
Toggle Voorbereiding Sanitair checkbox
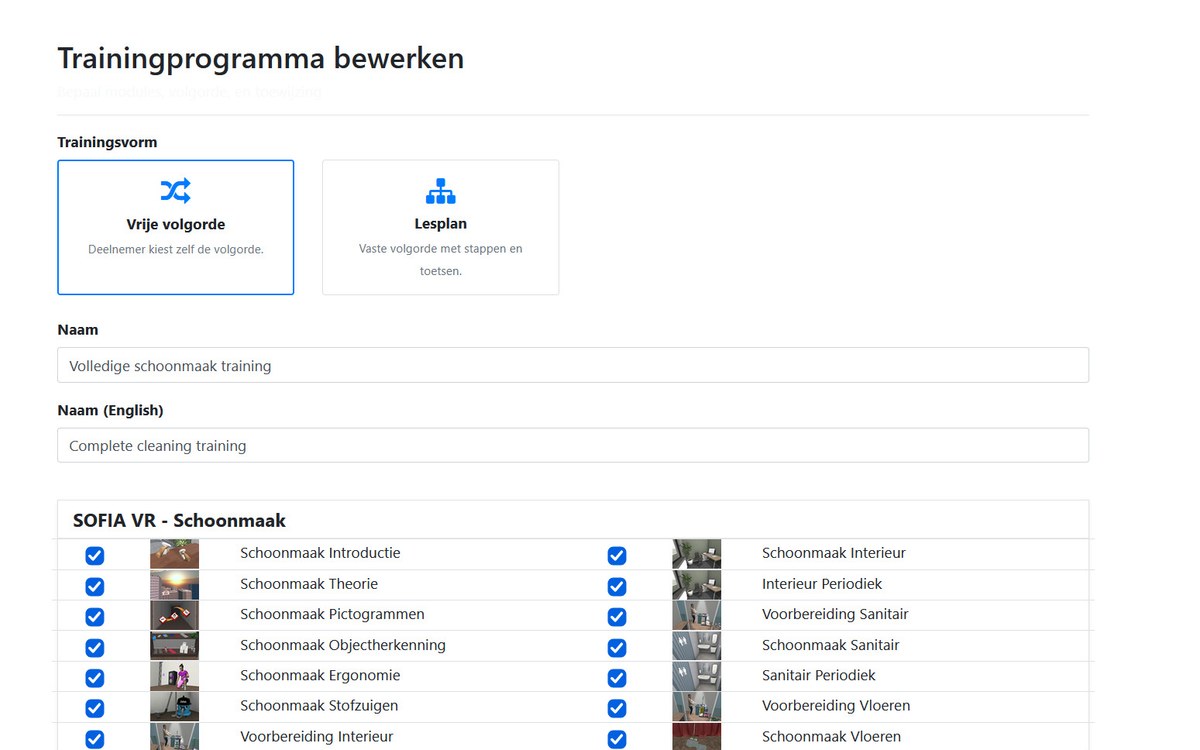coord(617,616)
